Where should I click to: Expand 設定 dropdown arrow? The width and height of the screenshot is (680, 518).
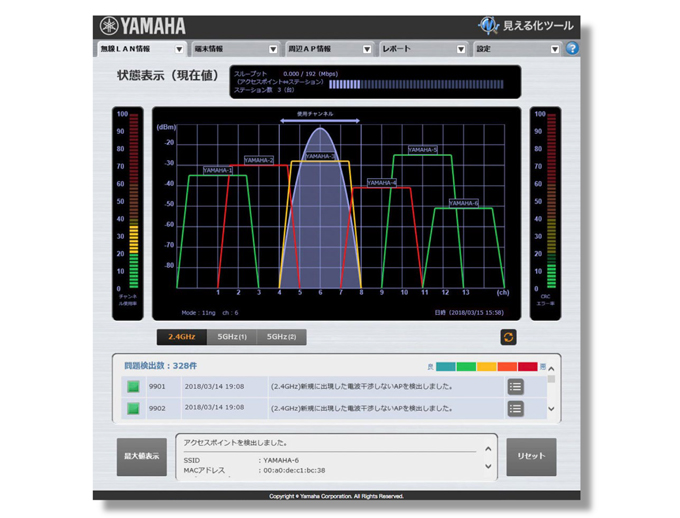(x=555, y=49)
